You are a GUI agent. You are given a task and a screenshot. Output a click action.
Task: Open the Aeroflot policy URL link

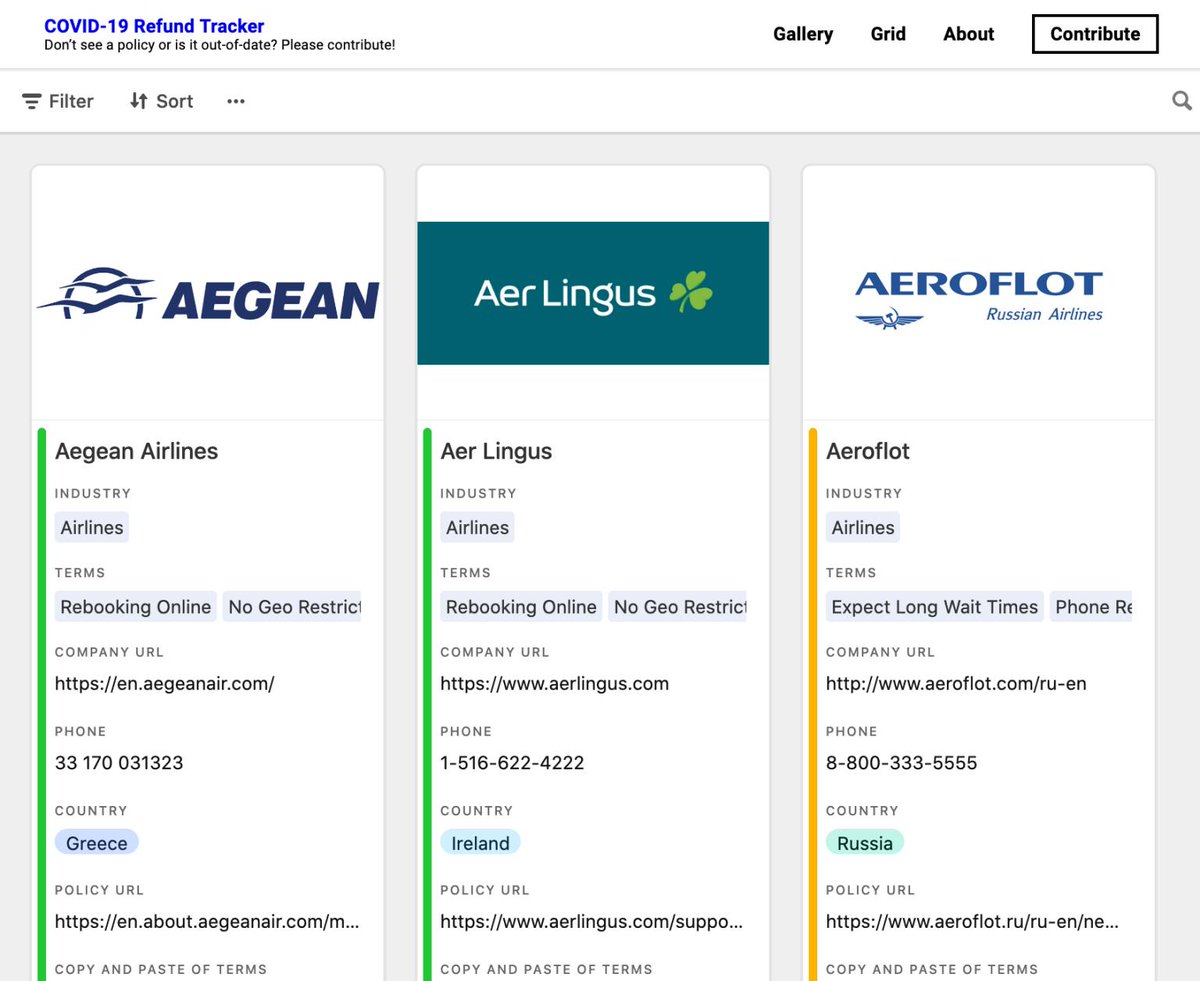[973, 922]
